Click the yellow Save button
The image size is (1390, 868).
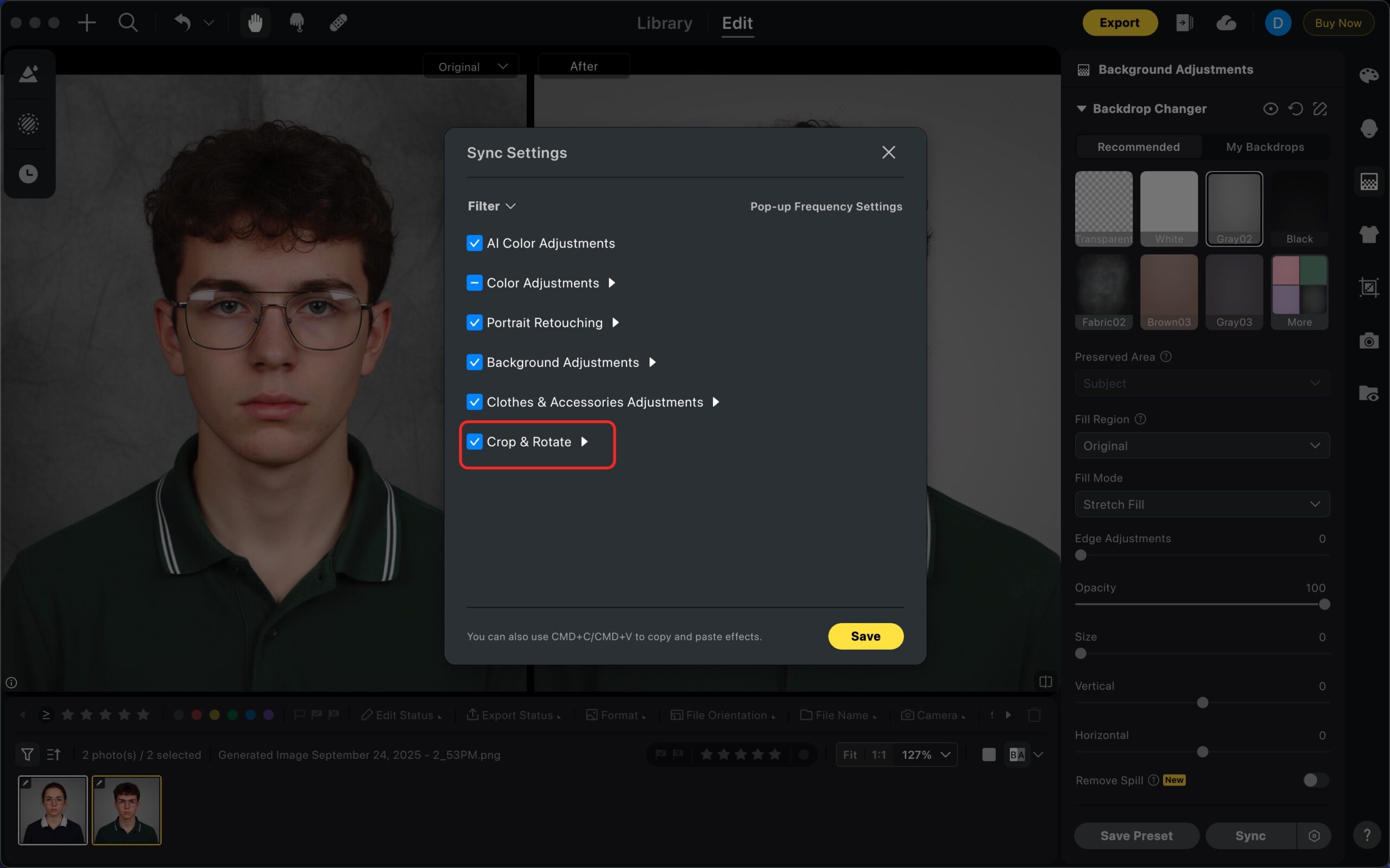[865, 636]
